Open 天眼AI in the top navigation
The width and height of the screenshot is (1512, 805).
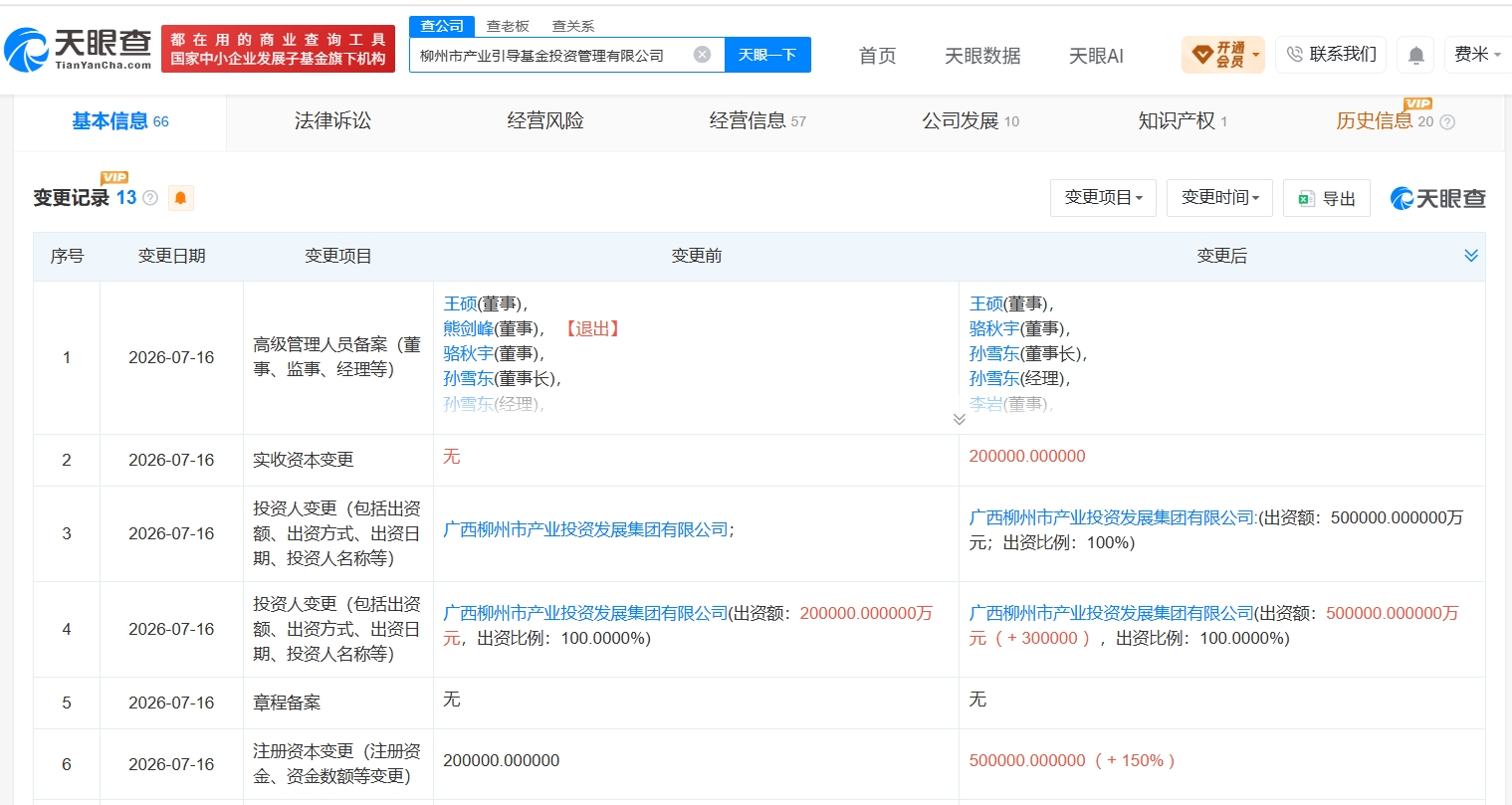[1096, 56]
